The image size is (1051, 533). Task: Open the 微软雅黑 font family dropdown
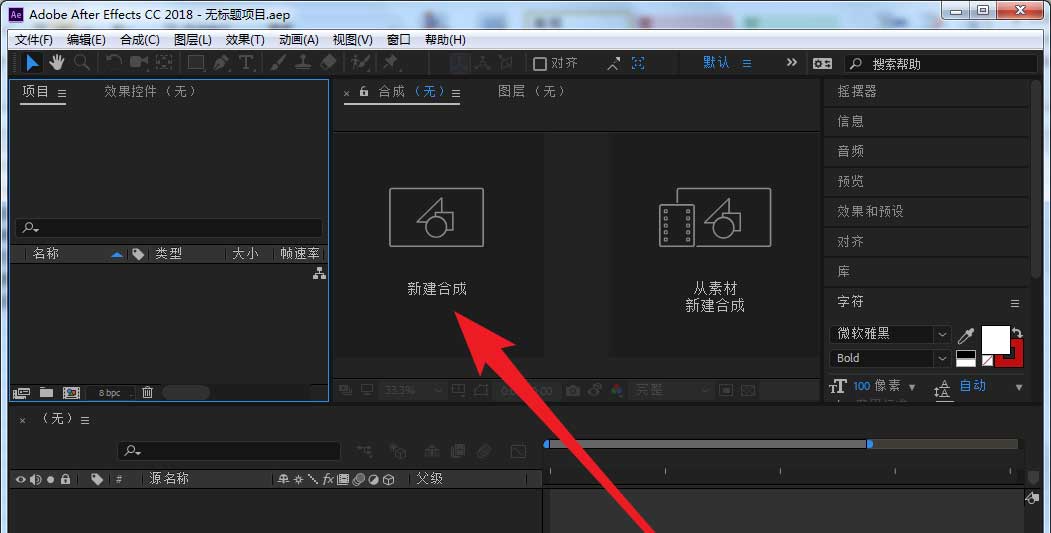[942, 334]
